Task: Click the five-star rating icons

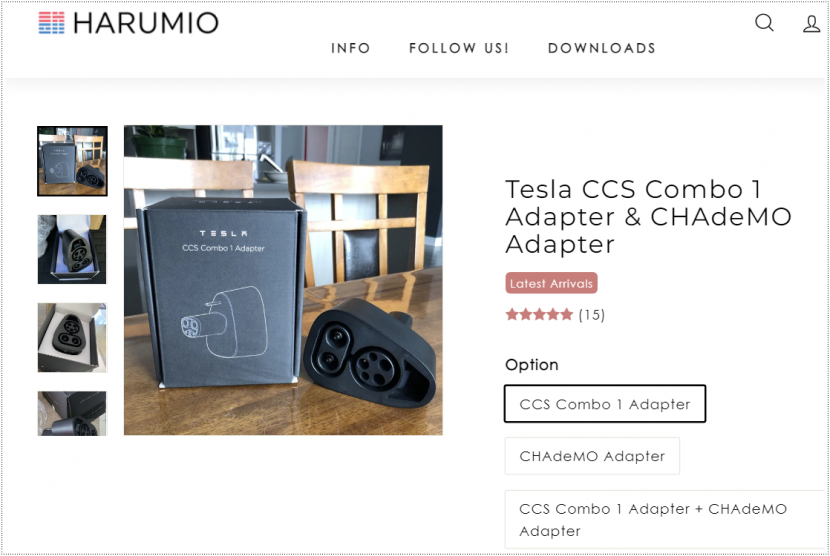Action: coord(539,315)
